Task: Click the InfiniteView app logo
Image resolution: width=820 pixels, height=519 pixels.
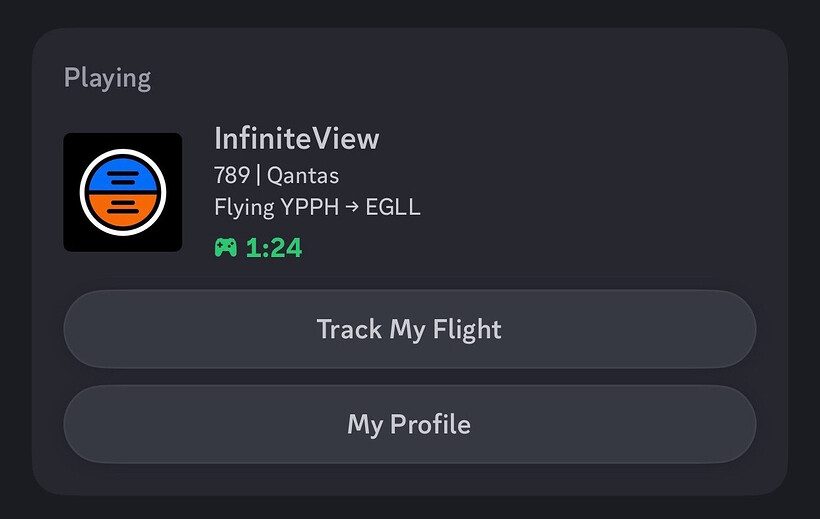Action: click(x=122, y=193)
